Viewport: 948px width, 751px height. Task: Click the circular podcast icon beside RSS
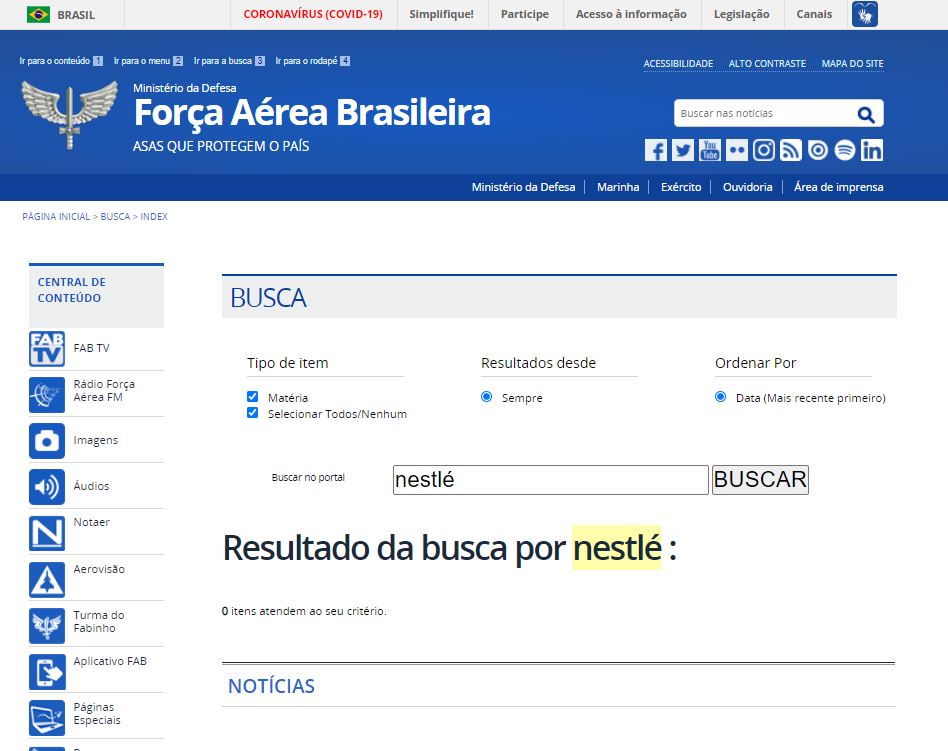(817, 150)
